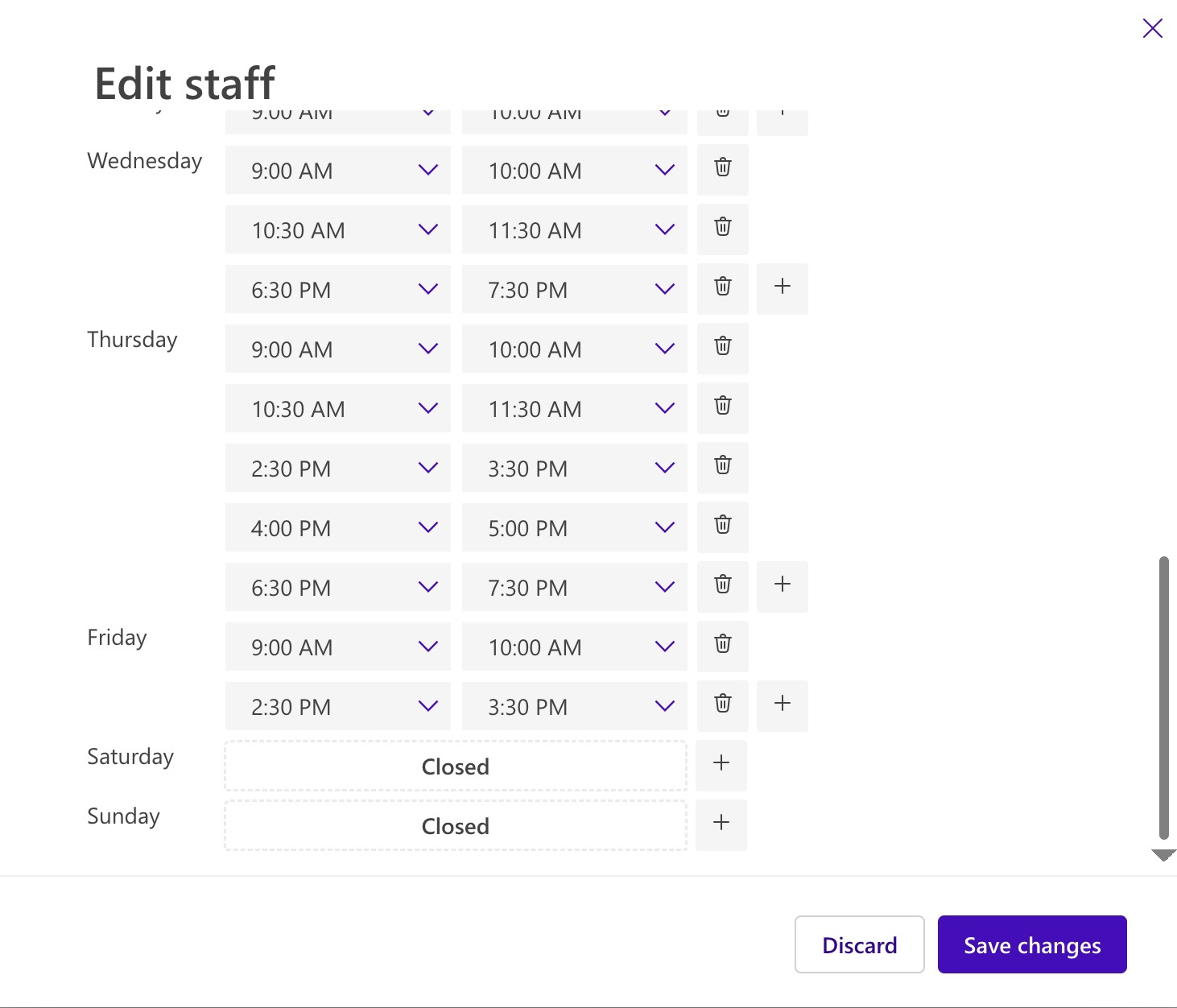
Task: Click Sunday's Closed box
Action: pos(456,825)
